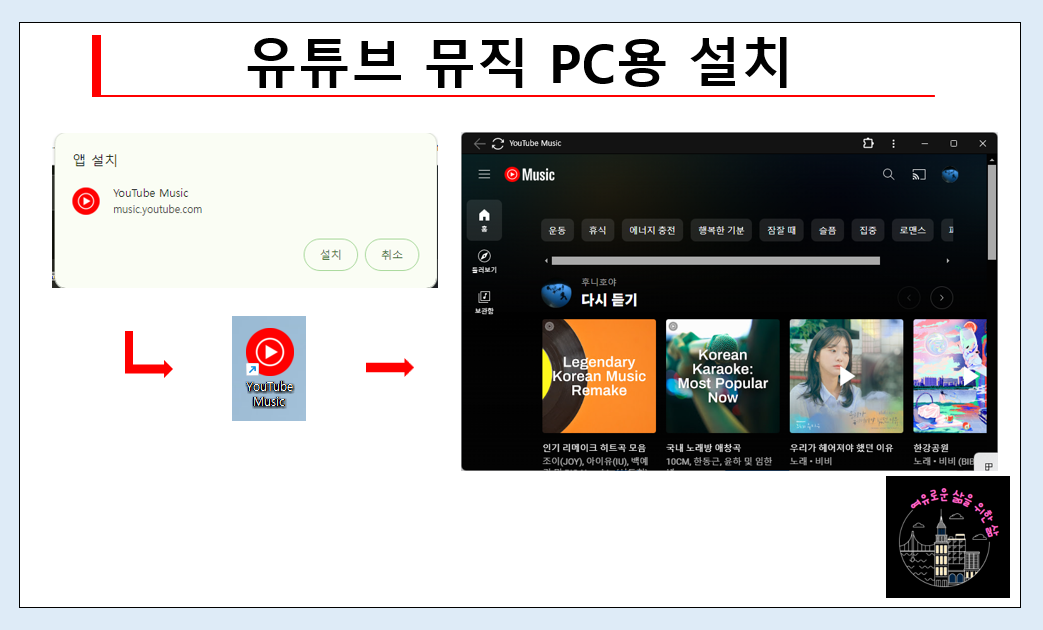Click previous arrow of 다시 듣기 carousel

click(909, 297)
